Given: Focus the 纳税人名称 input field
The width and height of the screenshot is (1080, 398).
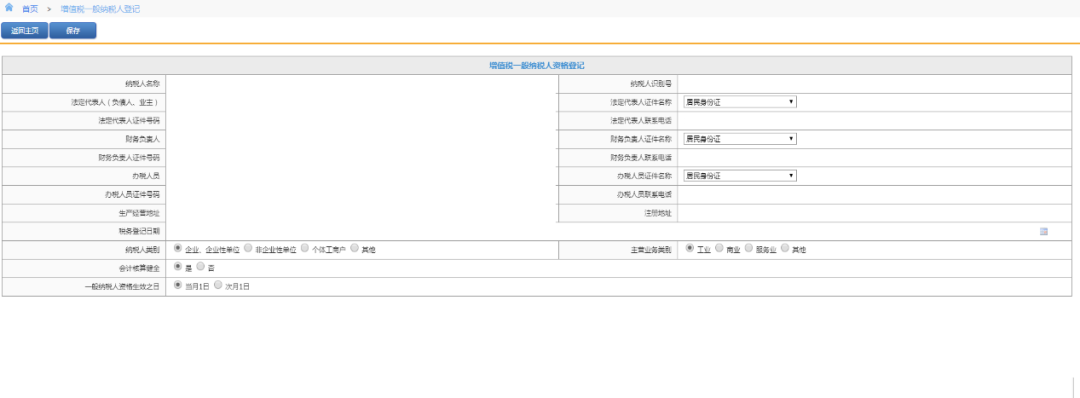Looking at the screenshot, I should (x=361, y=83).
